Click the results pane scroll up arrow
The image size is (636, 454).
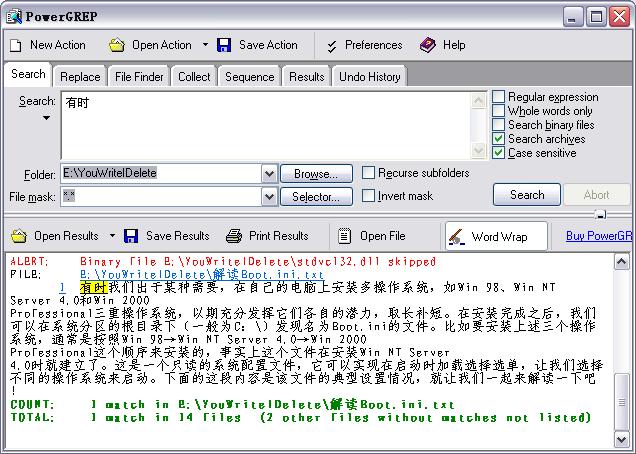[x=621, y=262]
